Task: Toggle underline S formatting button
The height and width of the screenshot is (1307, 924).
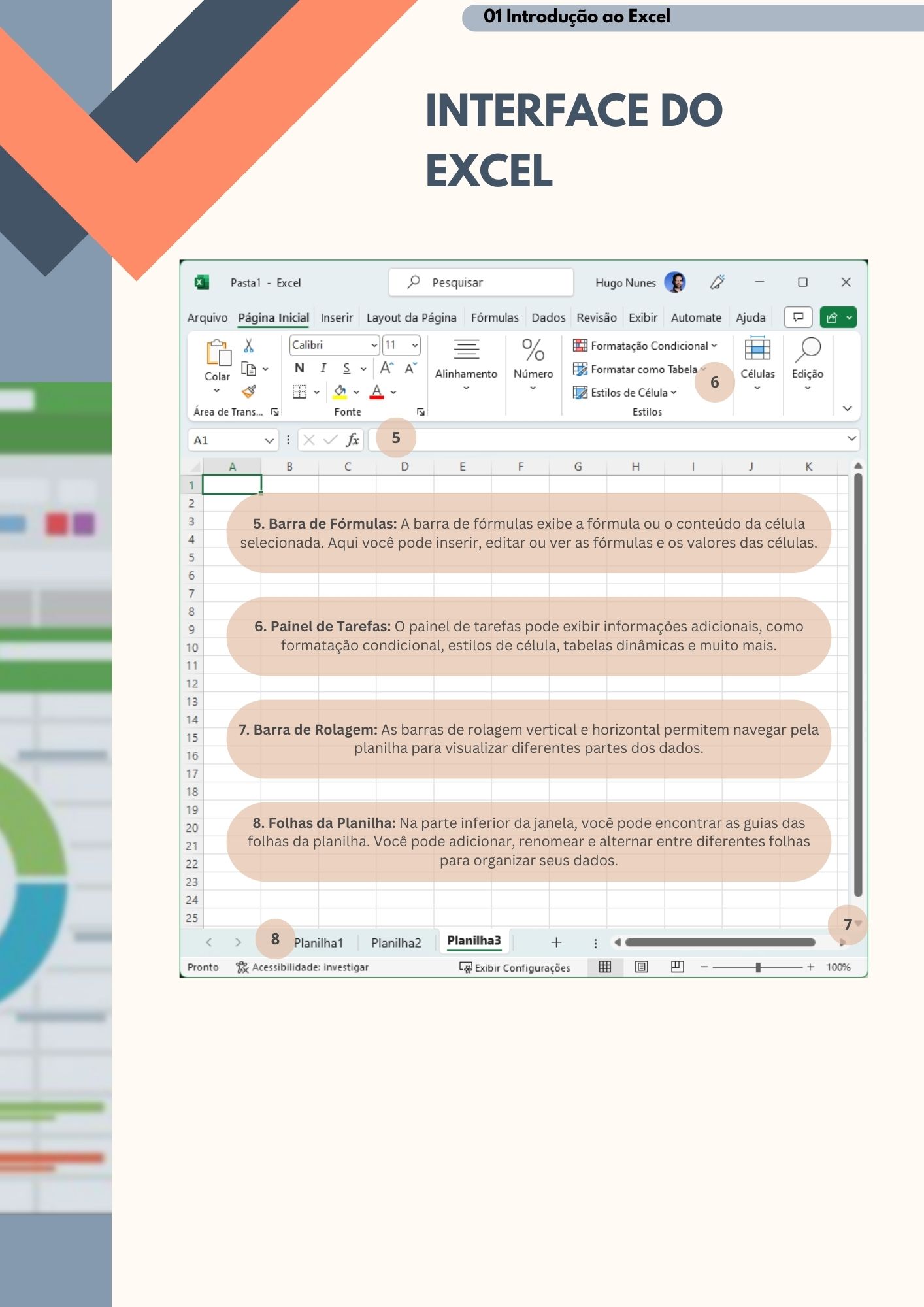Action: tap(346, 369)
